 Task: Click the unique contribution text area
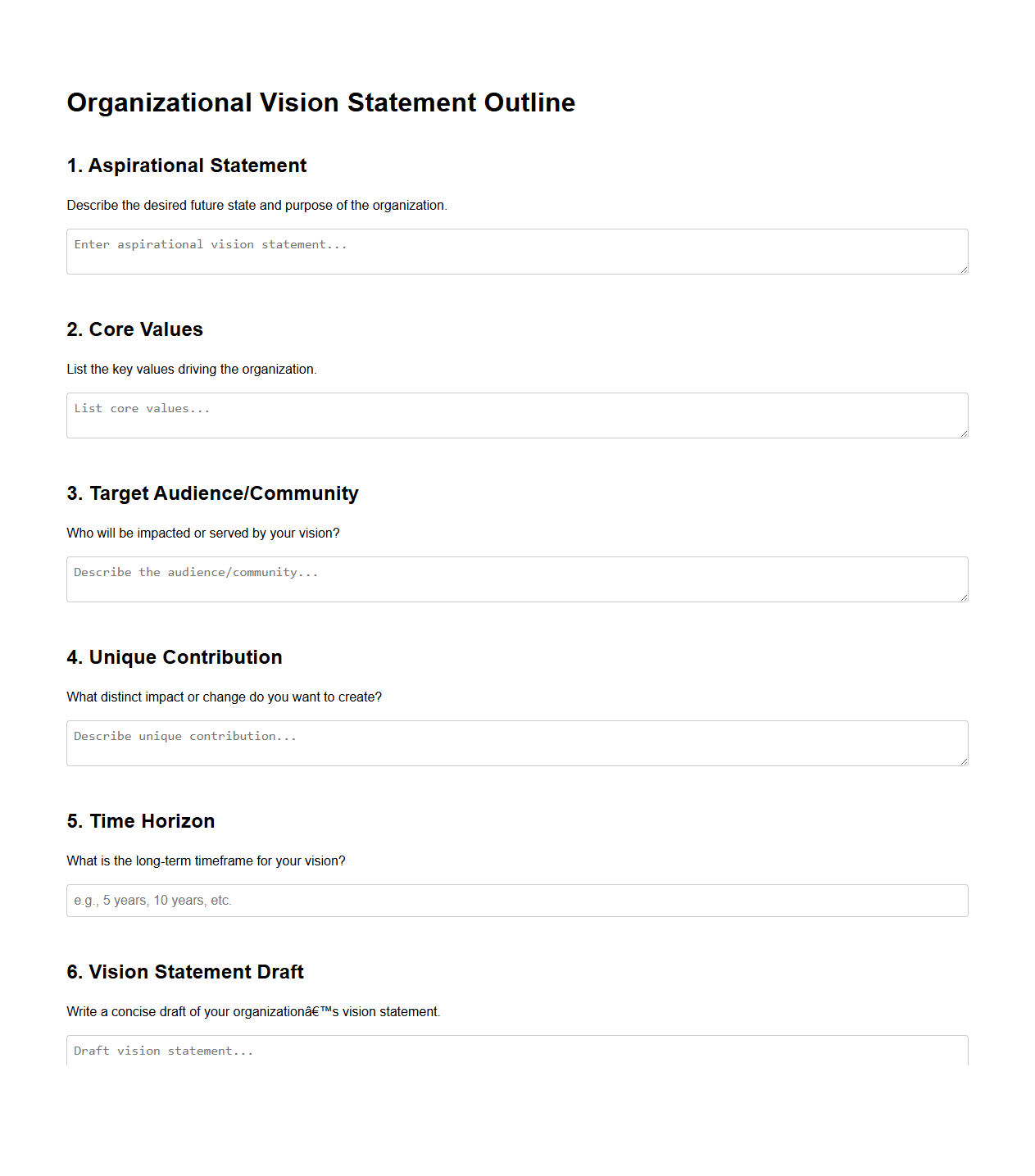516,742
